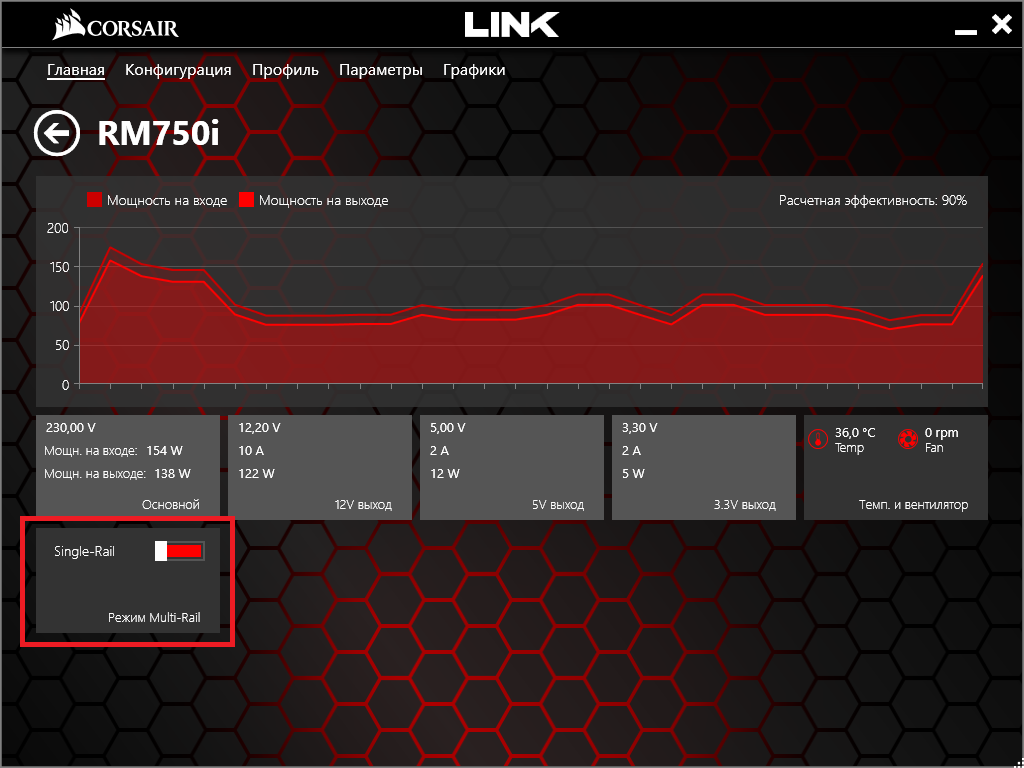Open the Главная tab
The width and height of the screenshot is (1024, 768).
[x=76, y=70]
